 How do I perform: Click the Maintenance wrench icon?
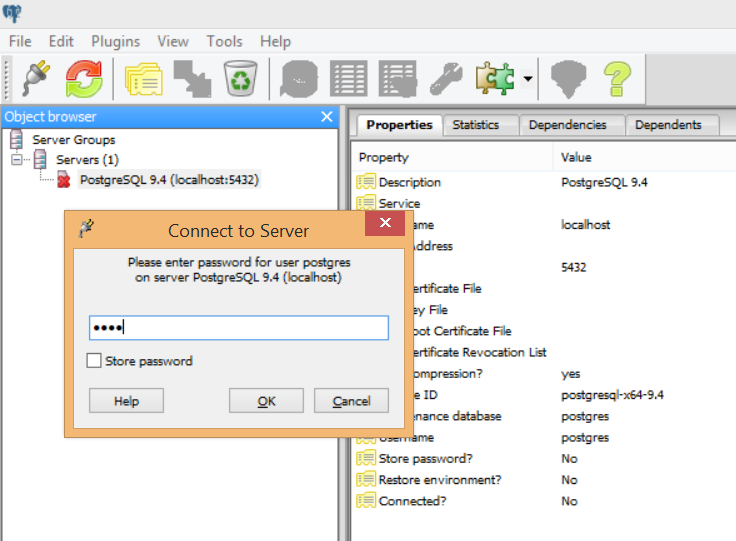click(446, 79)
